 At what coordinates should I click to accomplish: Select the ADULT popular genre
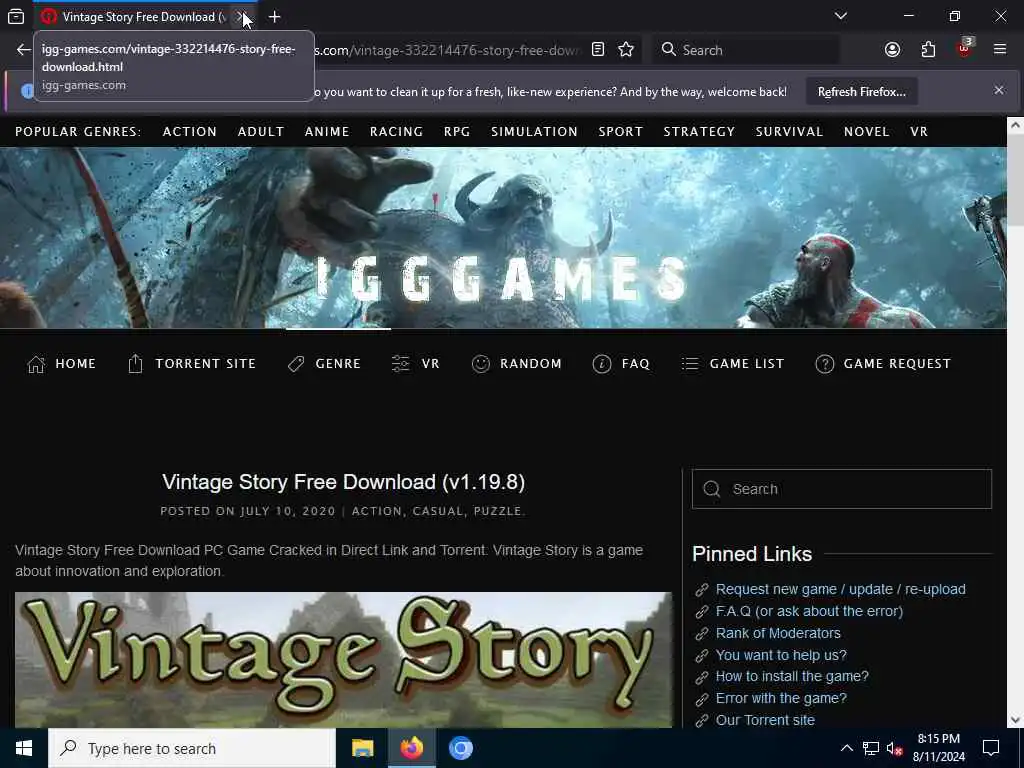click(261, 131)
